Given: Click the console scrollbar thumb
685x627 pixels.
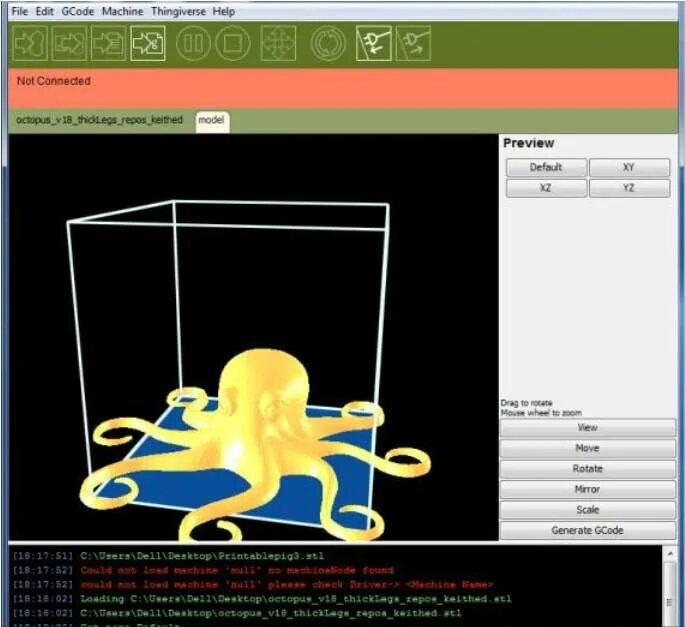Looking at the screenshot, I should (670, 602).
